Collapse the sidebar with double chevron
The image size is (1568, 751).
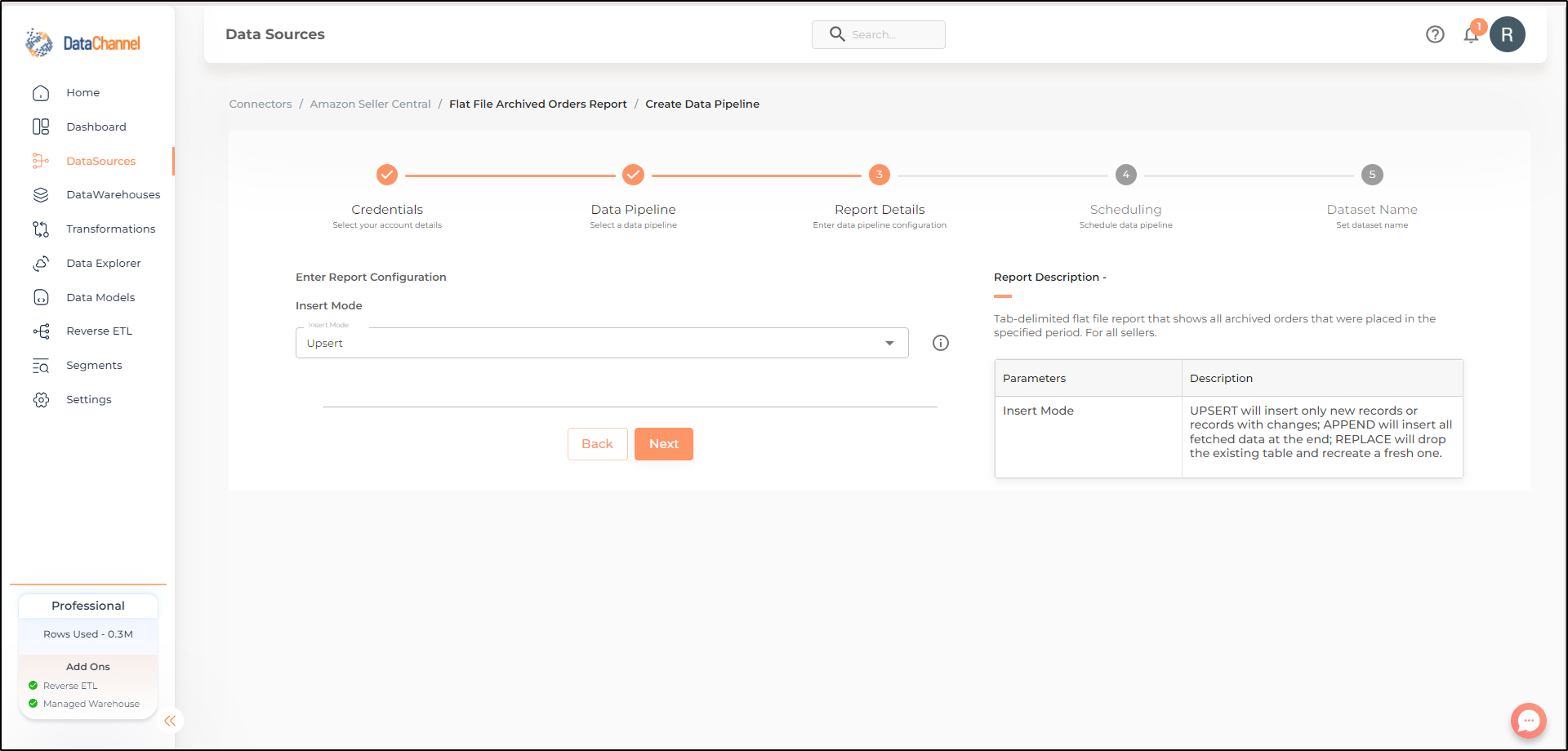[170, 721]
